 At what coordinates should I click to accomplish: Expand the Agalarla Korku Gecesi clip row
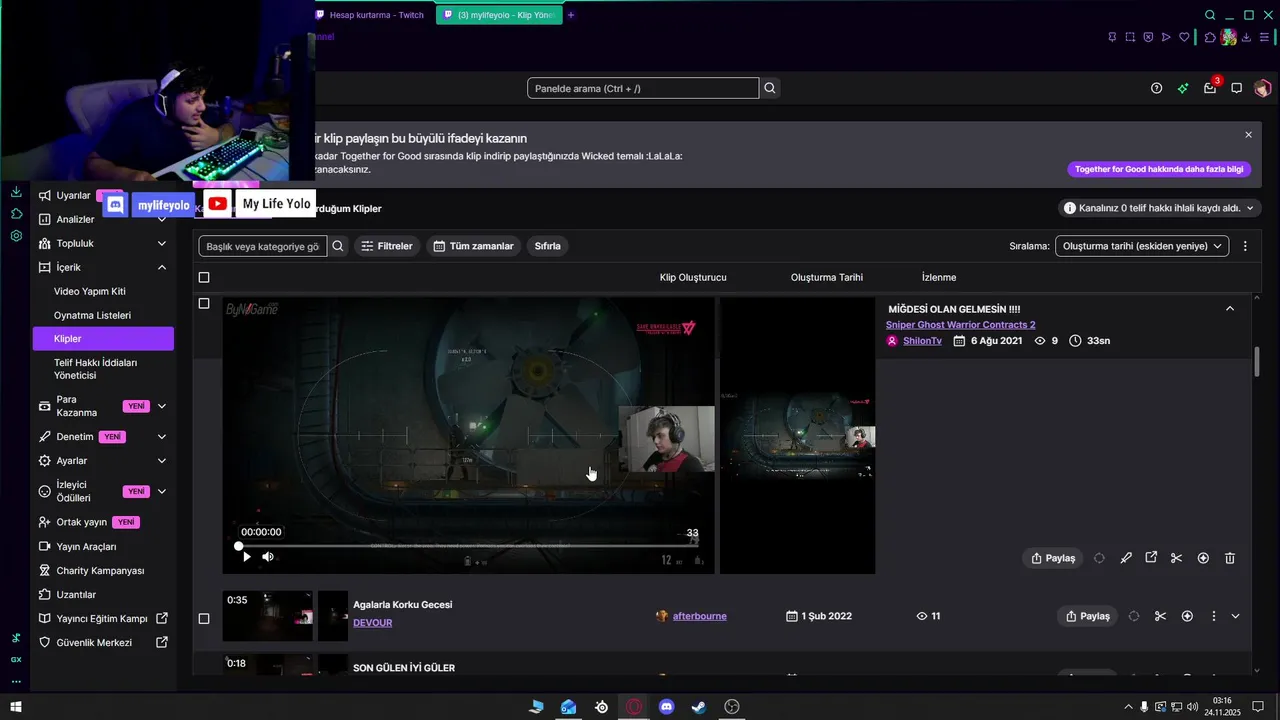tap(1236, 616)
